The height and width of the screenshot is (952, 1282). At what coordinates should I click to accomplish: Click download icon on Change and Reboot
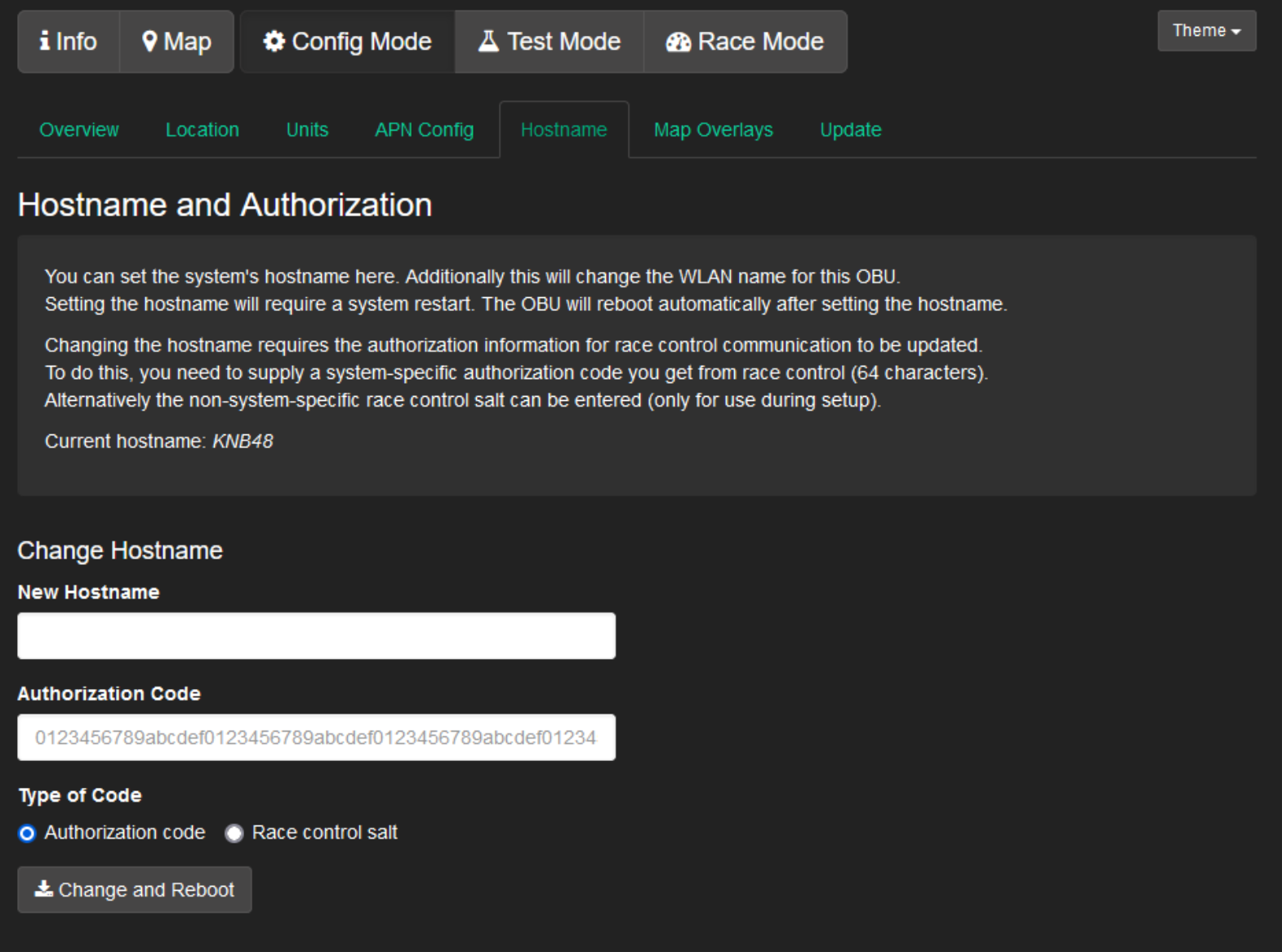[x=43, y=889]
